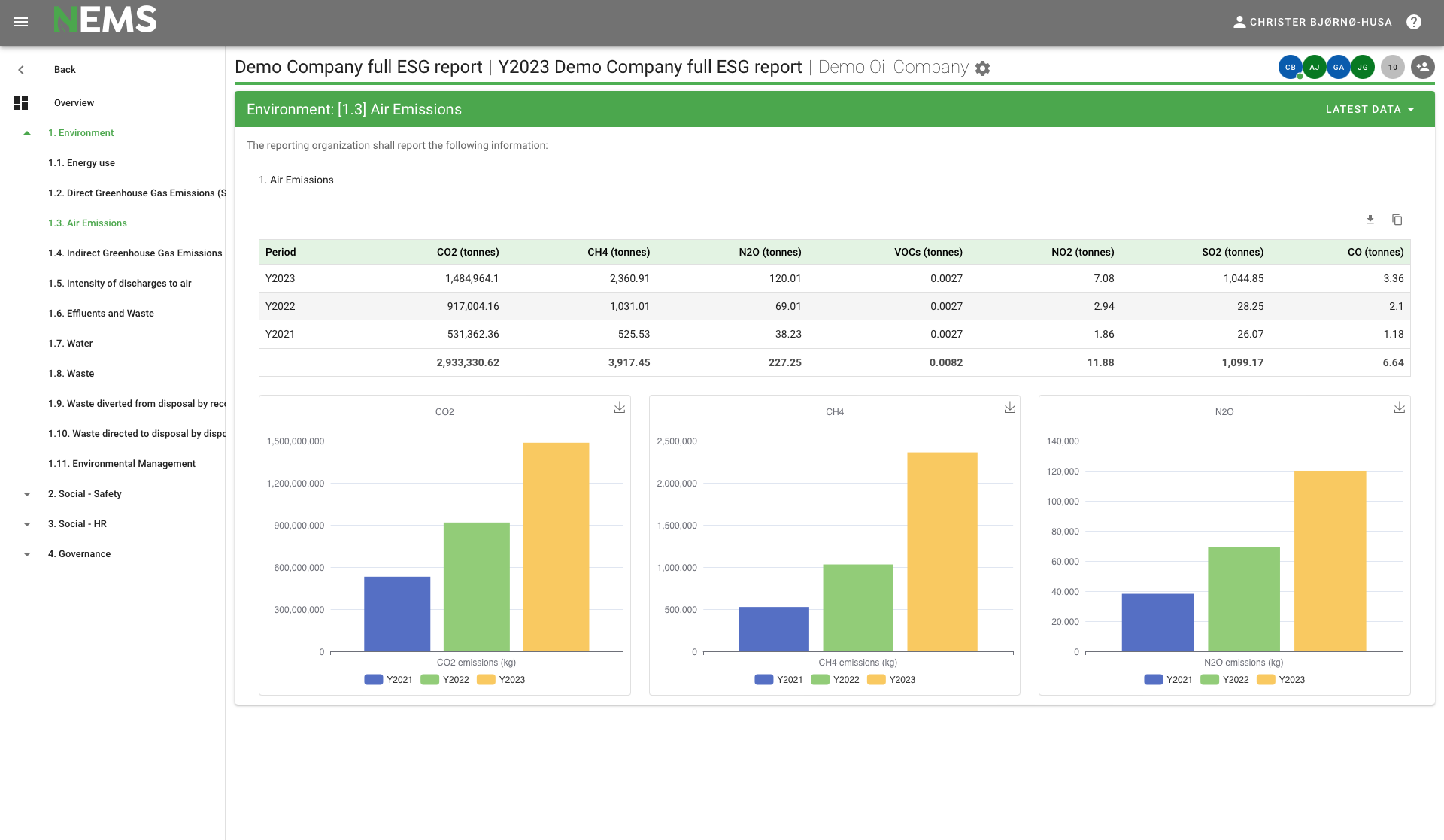Download the CH4 chart image

(x=1010, y=408)
